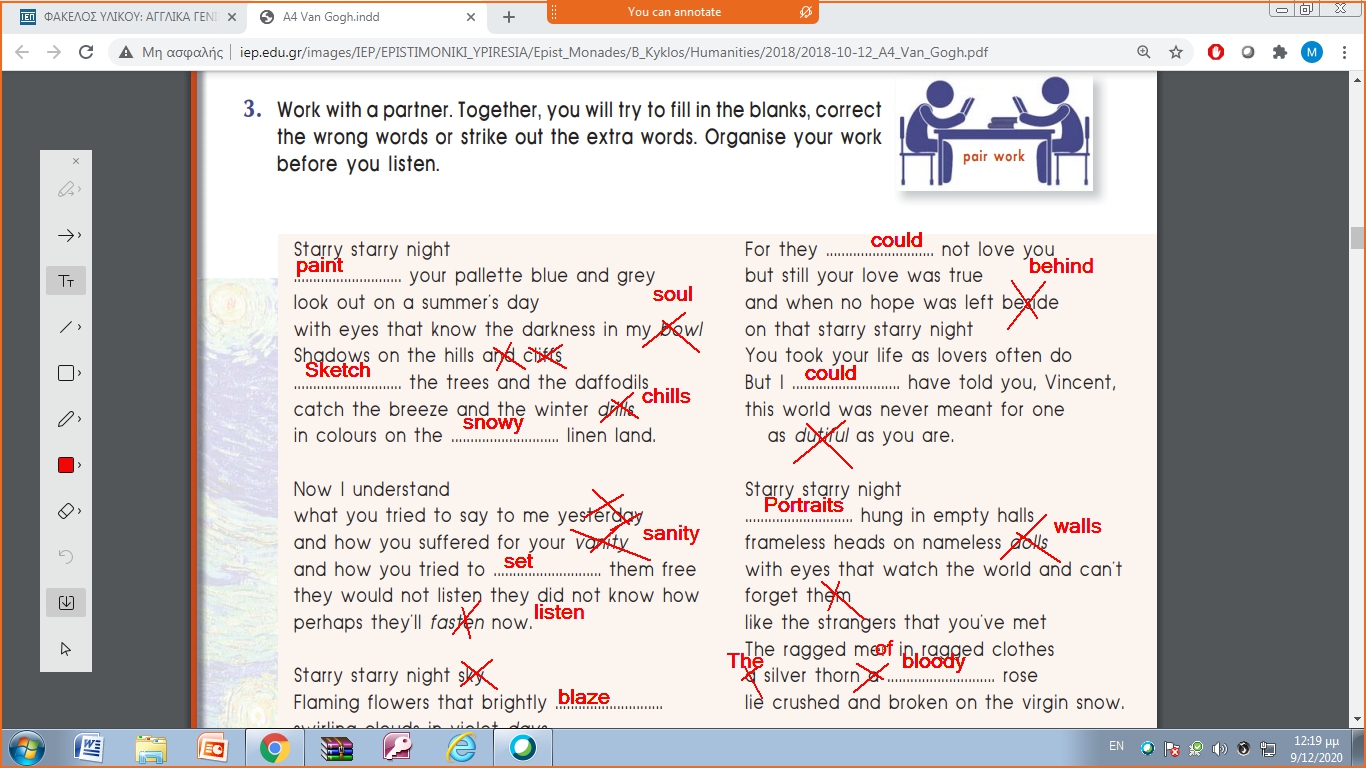
Task: Open the red color picker swatch
Action: click(65, 465)
